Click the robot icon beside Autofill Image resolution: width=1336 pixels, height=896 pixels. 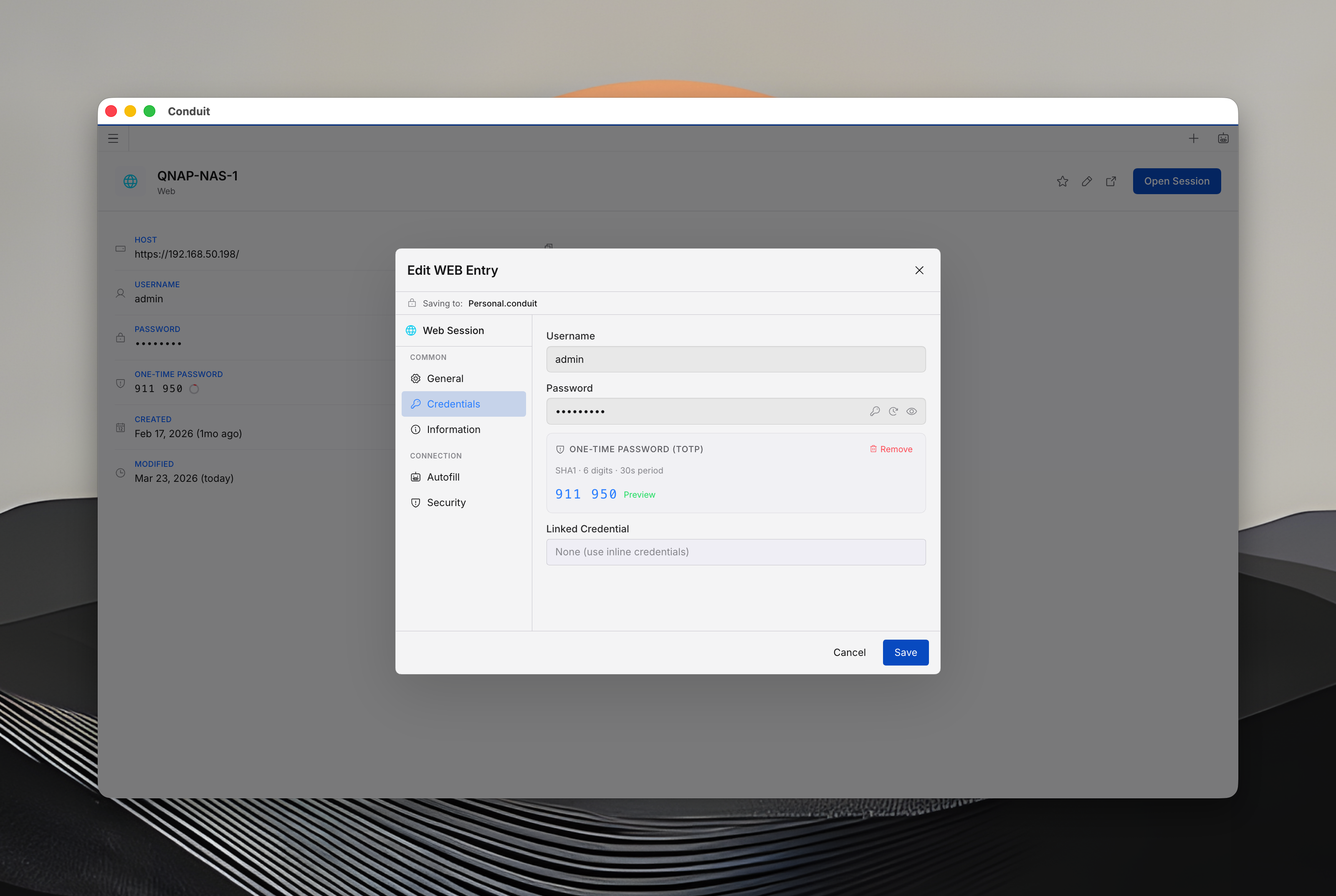pos(415,477)
